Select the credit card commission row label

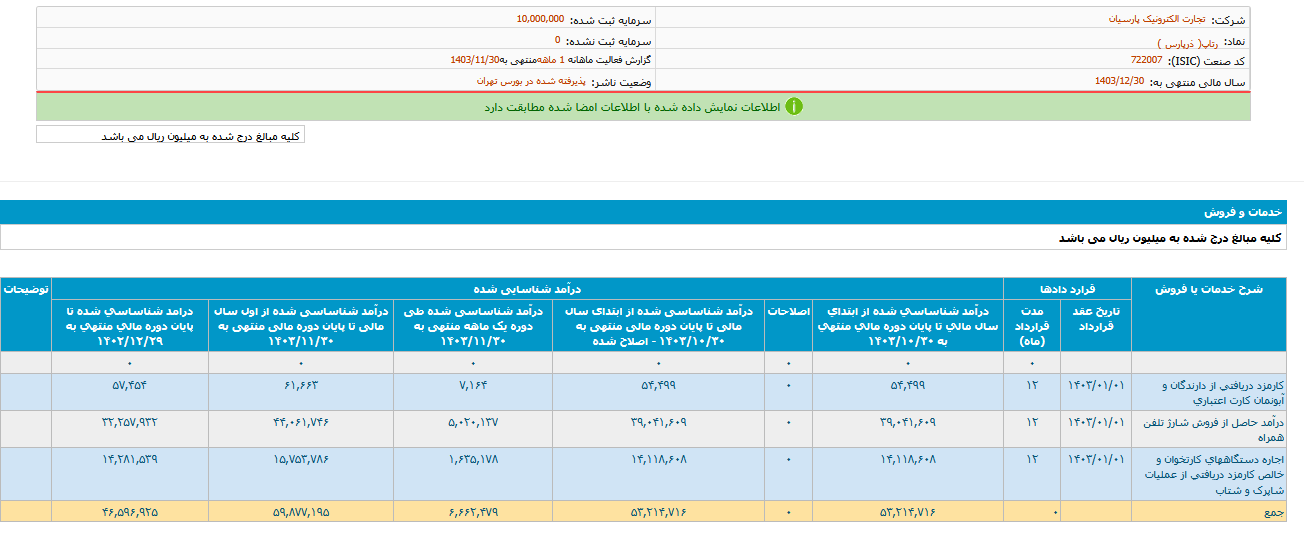coord(1208,391)
